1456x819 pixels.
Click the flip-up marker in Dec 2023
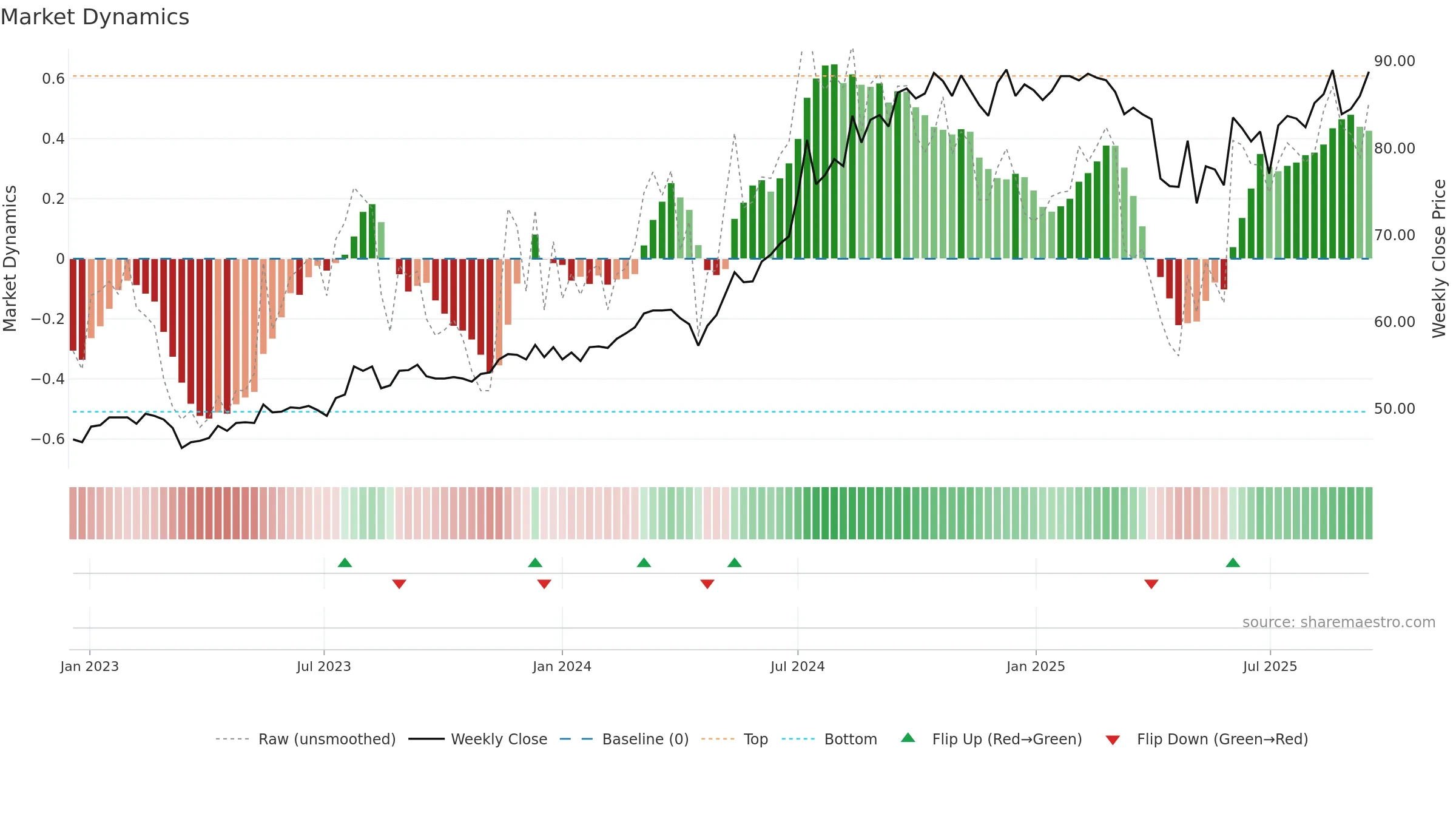click(535, 562)
